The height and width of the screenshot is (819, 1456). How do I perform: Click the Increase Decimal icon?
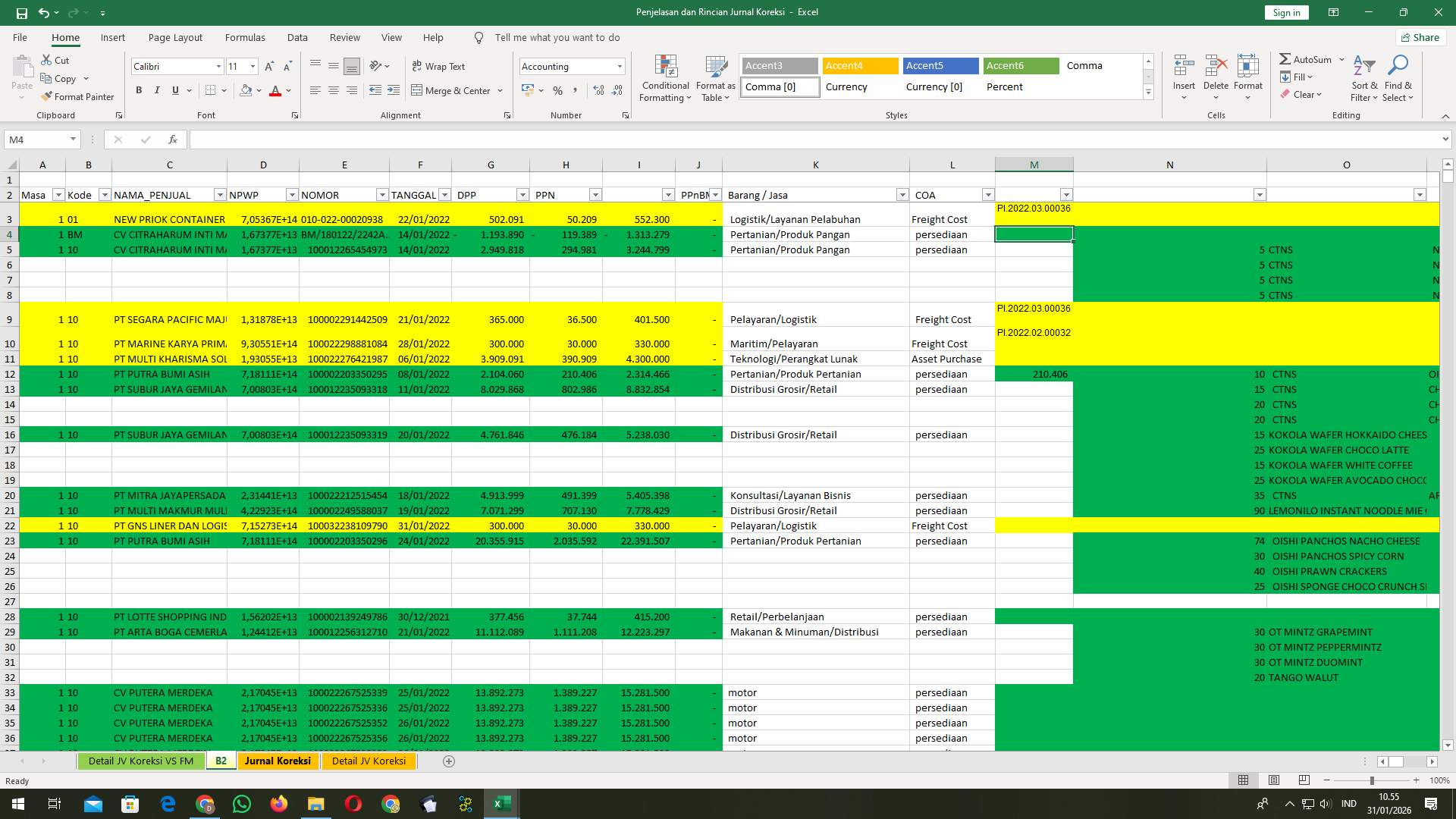point(598,90)
